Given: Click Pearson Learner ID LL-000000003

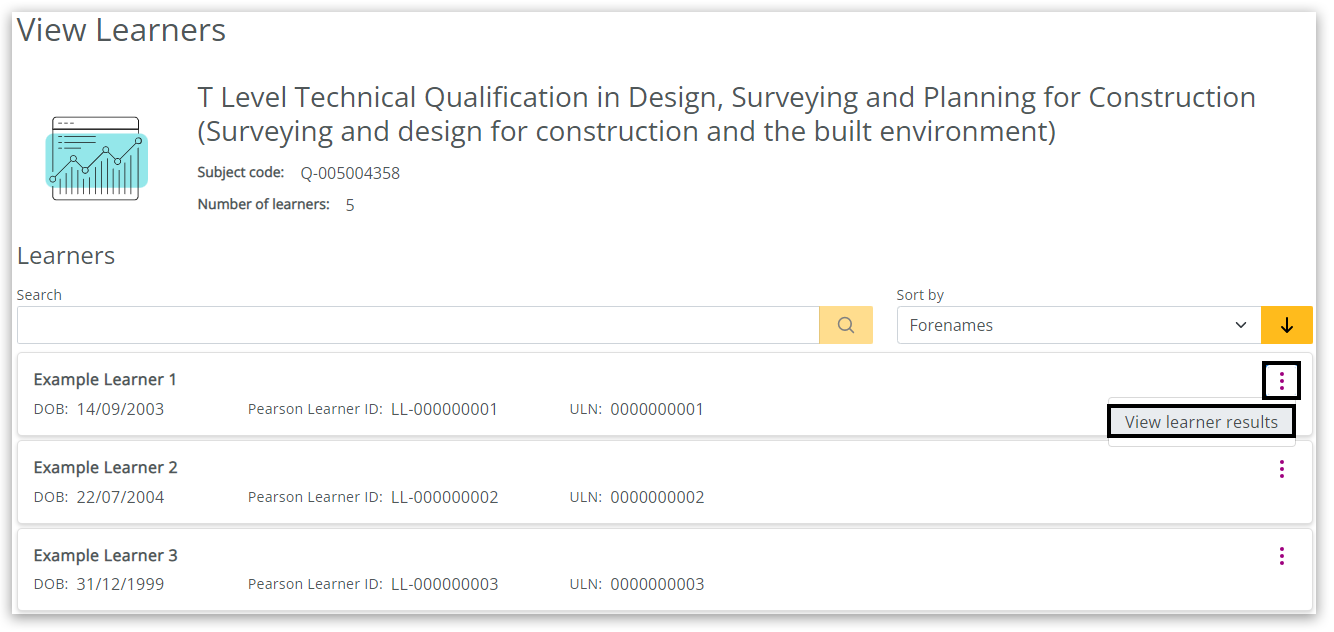Looking at the screenshot, I should [x=444, y=584].
